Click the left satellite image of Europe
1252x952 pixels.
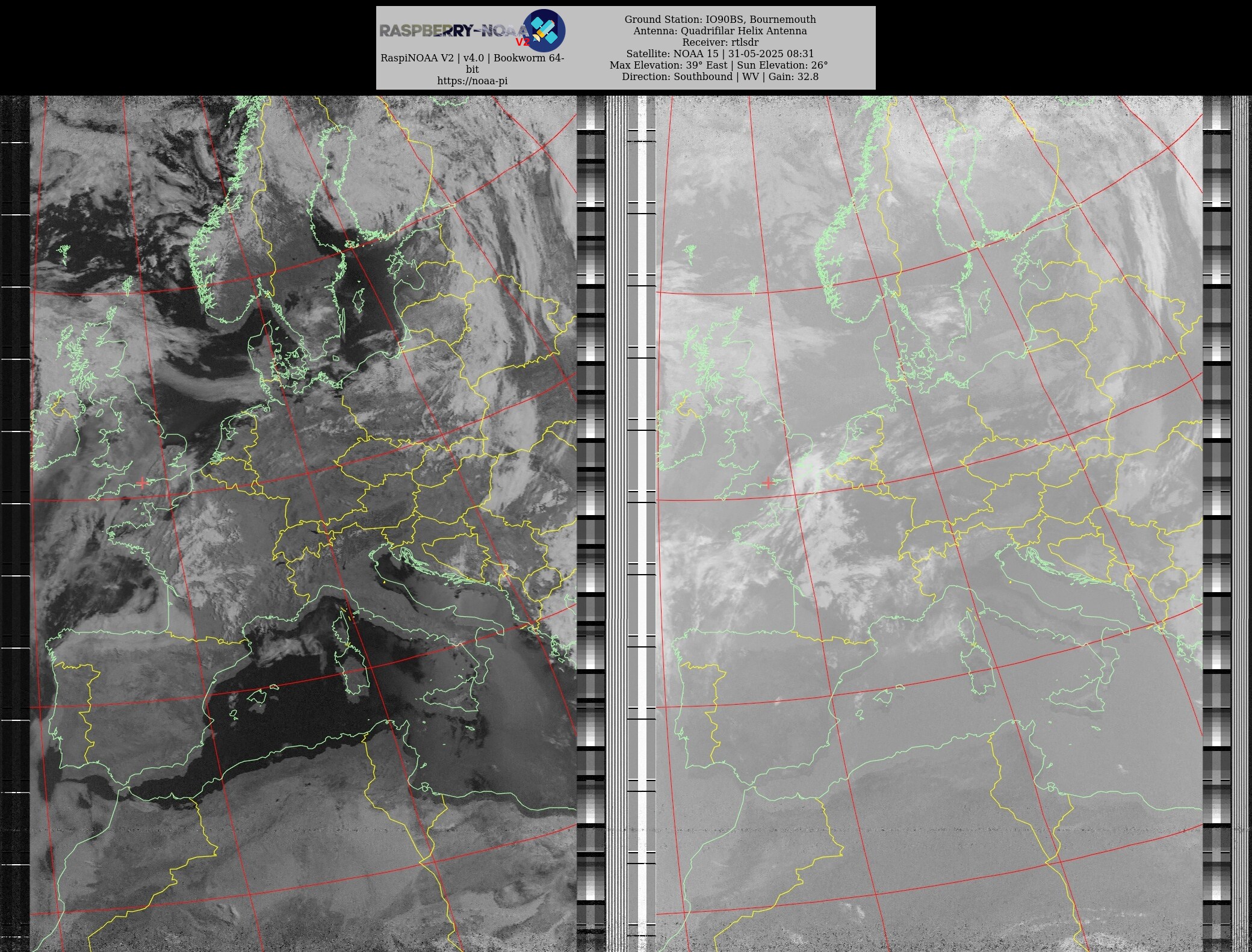coord(303,524)
